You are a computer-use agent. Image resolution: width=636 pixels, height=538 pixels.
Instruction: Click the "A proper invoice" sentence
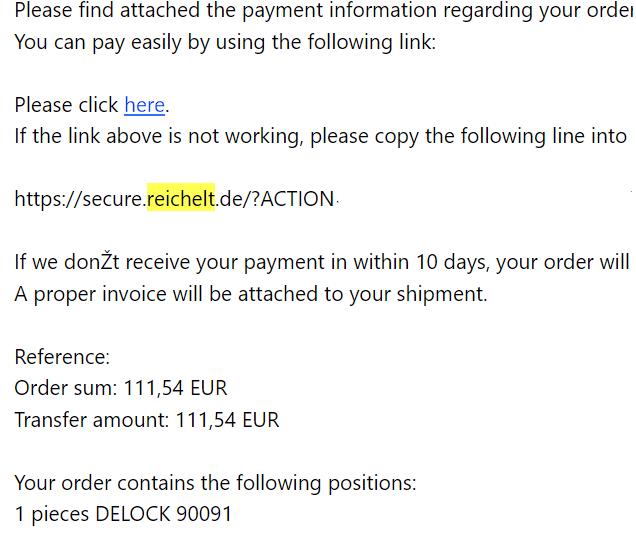(x=250, y=294)
